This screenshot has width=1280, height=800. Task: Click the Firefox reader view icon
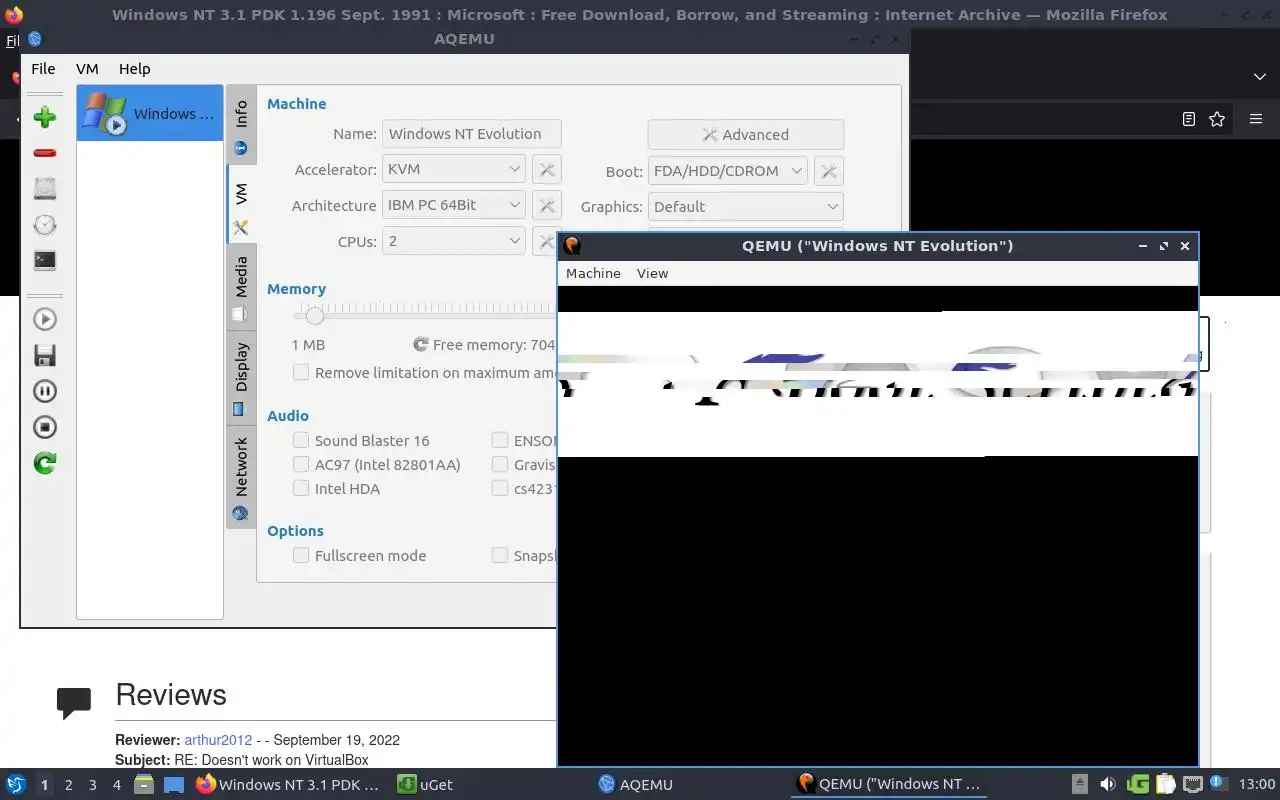pos(1188,119)
